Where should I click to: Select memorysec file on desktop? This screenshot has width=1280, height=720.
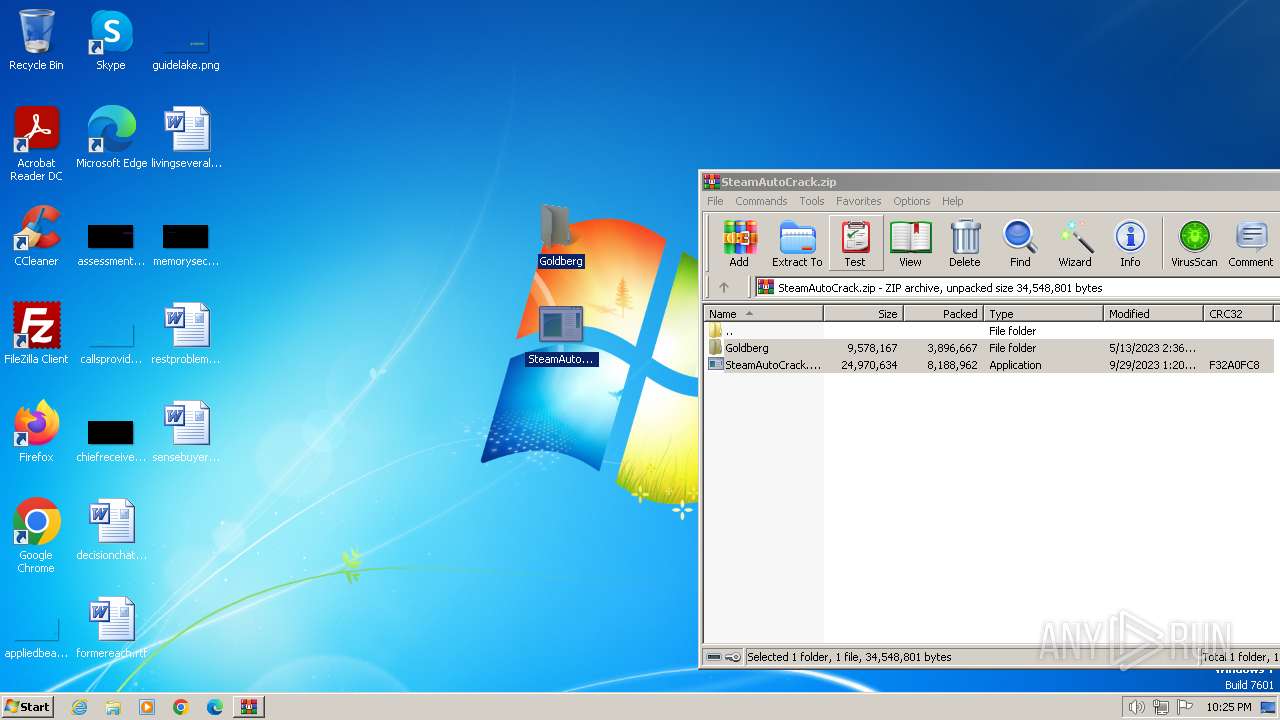186,245
